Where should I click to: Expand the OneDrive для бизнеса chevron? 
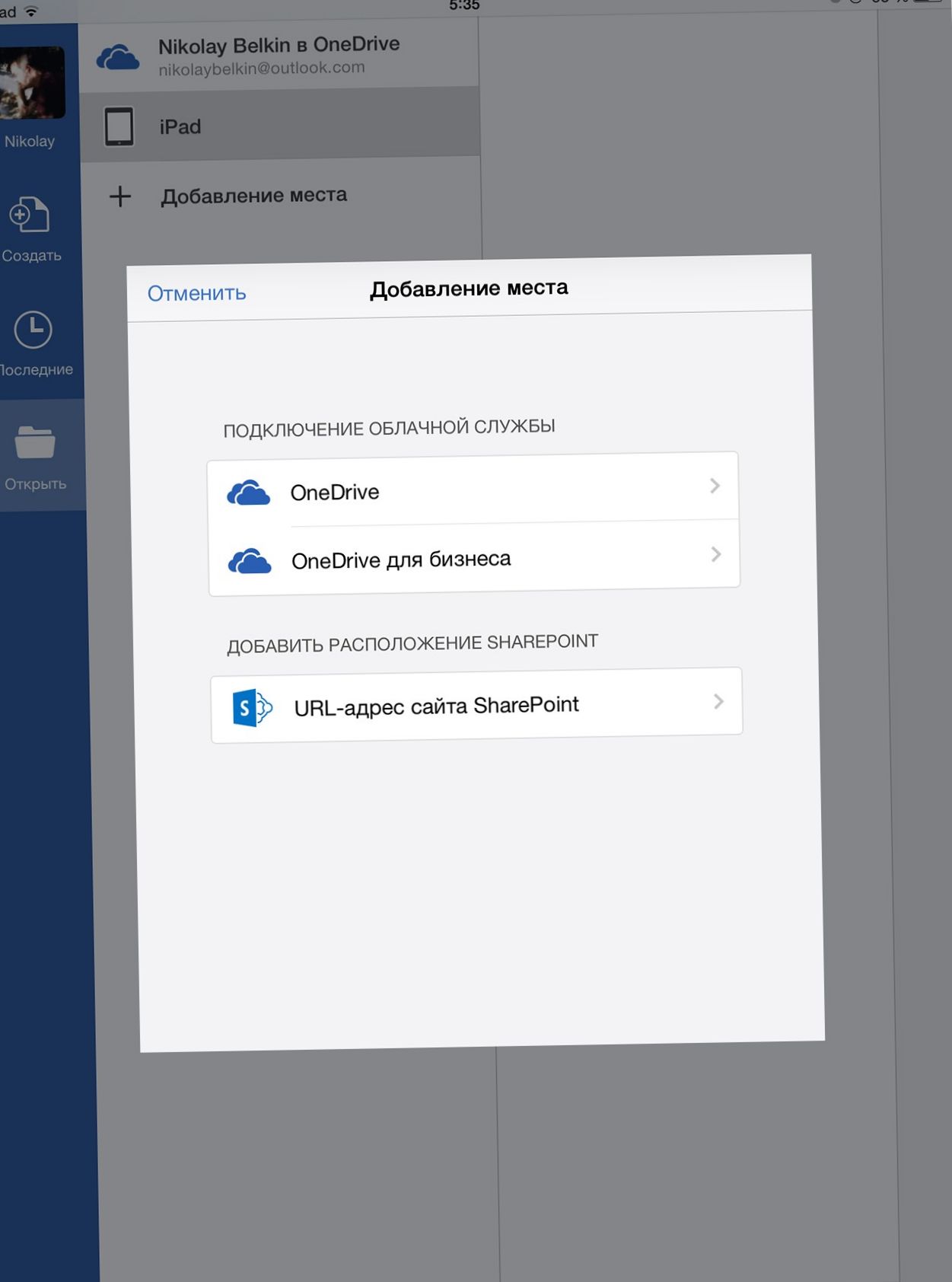pos(716,554)
